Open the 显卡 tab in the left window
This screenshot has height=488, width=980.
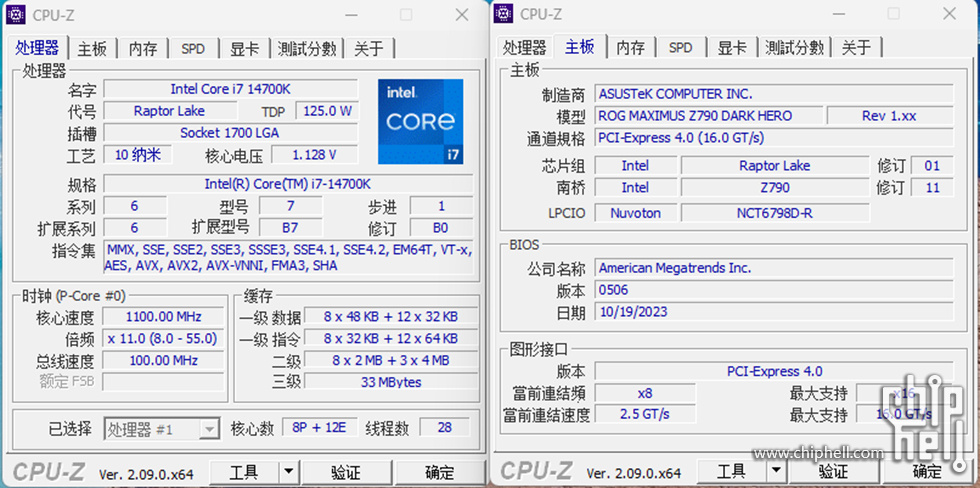[244, 49]
